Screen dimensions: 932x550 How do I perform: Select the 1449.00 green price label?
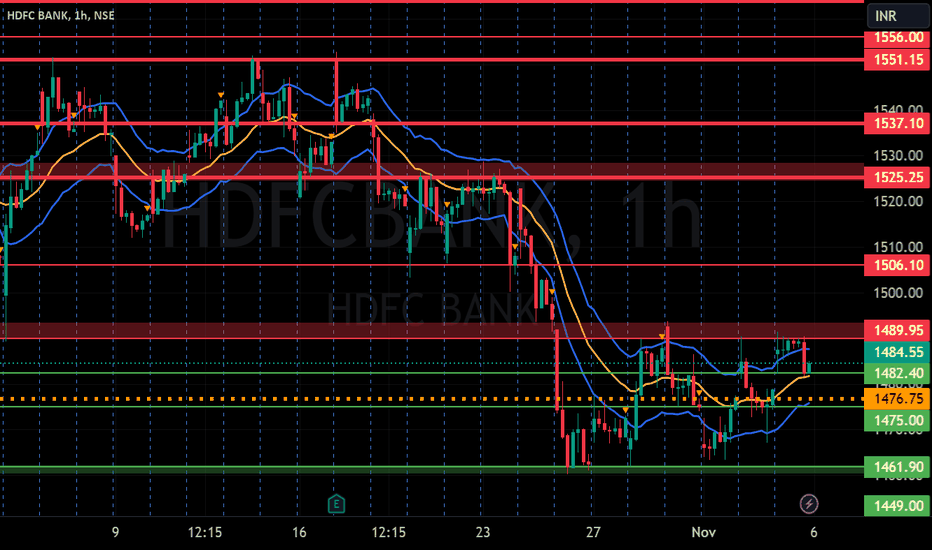[x=898, y=505]
